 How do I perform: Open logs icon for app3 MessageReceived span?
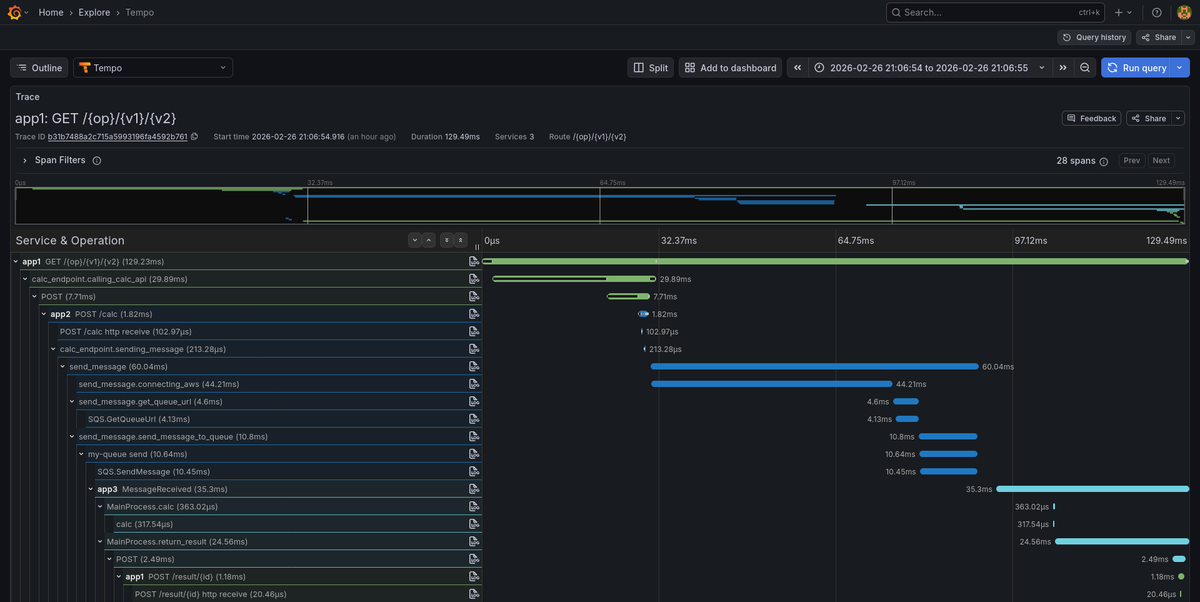474,489
